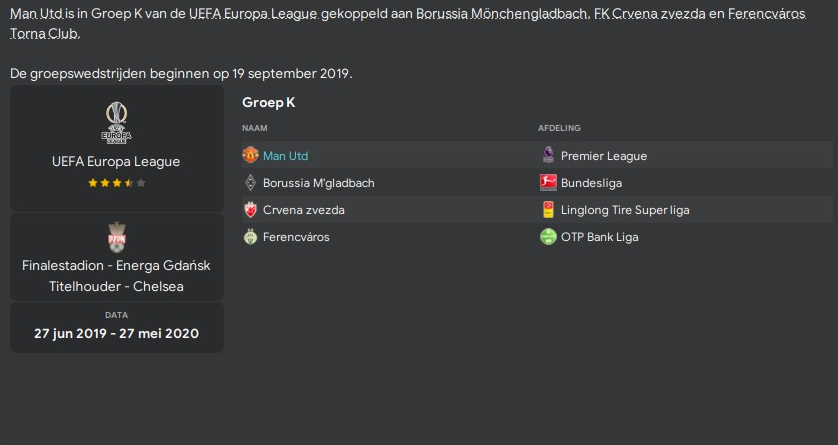Open the Man Utd team link in group table
Viewport: 838px width, 445px height.
285,156
